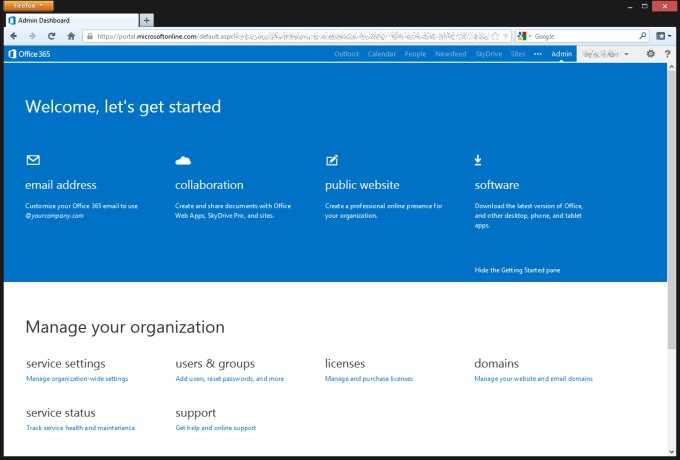Click the padlock site identity icon
The image size is (680, 460).
[90, 36]
